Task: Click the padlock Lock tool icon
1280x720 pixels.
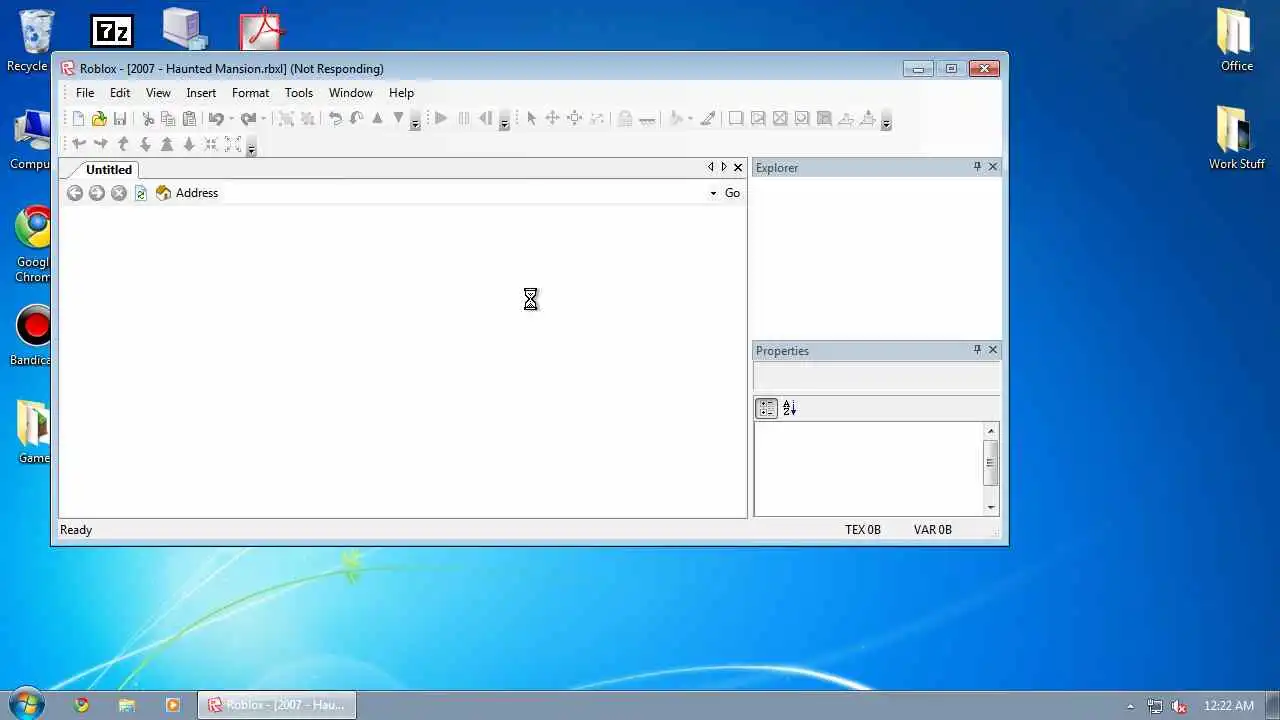Action: (625, 119)
